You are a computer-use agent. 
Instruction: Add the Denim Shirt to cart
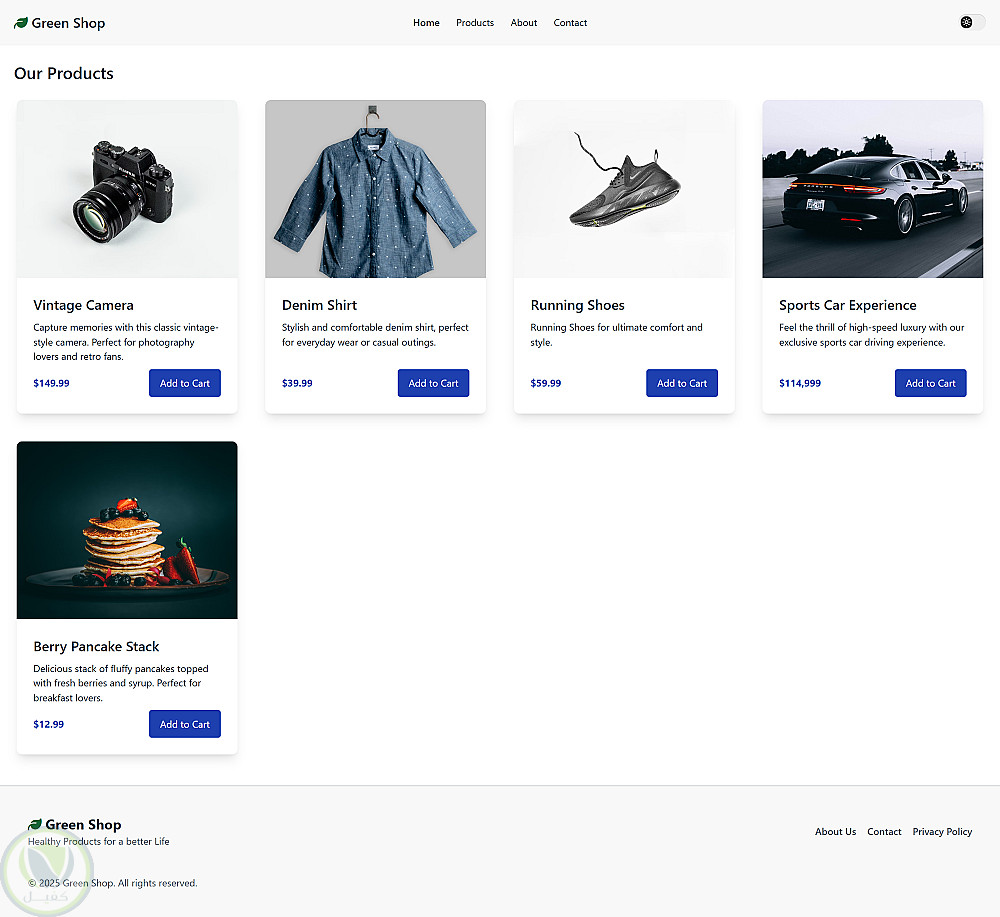tap(433, 383)
